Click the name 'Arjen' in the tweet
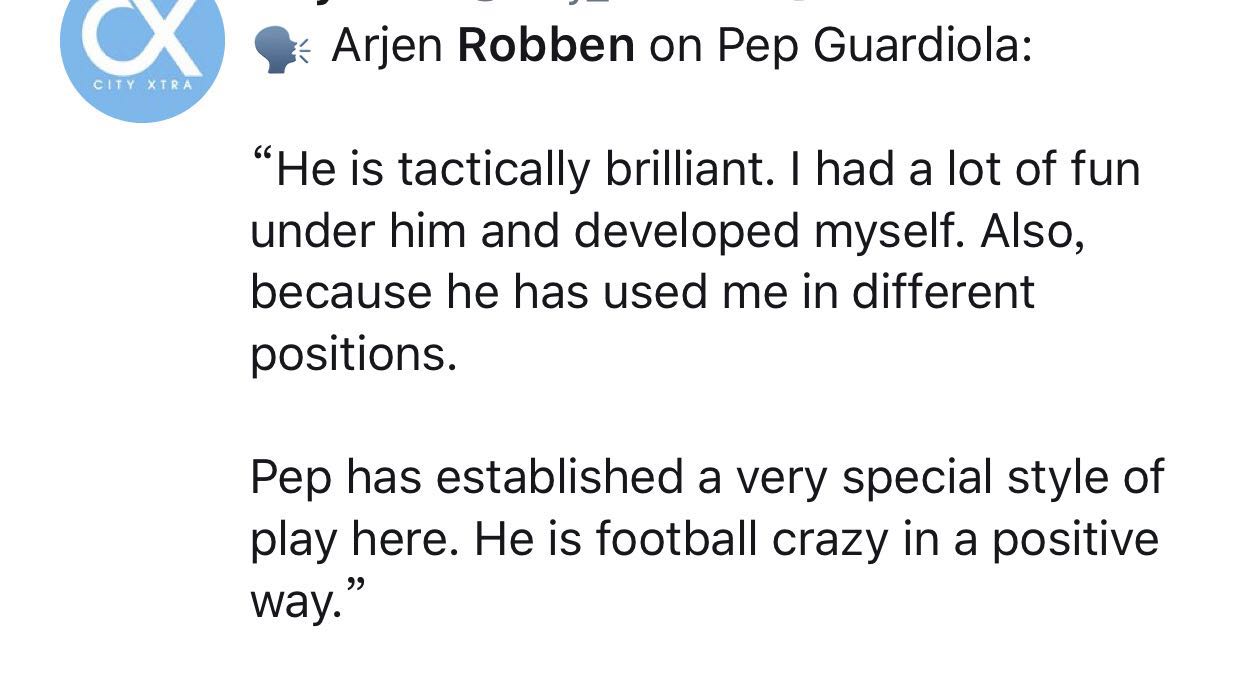 click(388, 46)
